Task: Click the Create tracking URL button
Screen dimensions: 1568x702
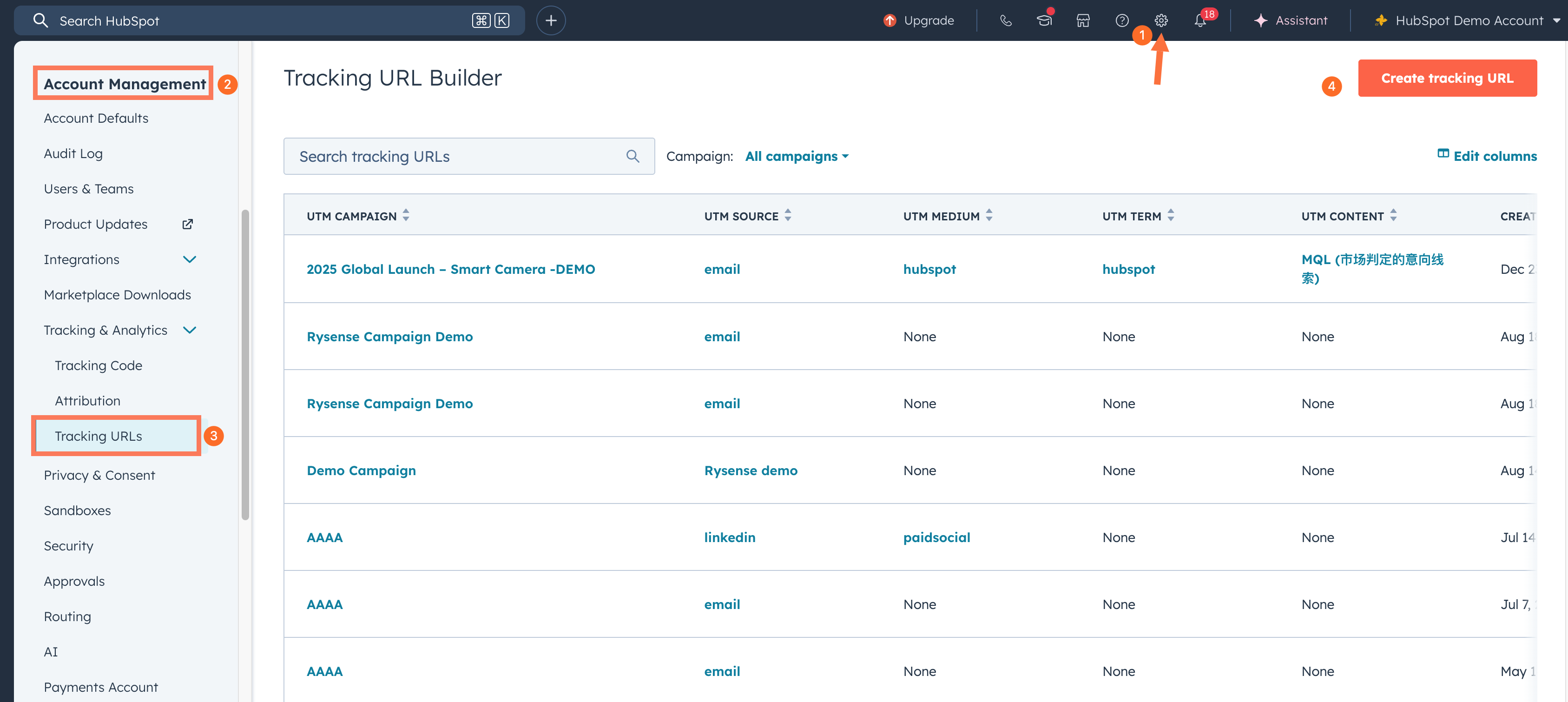Action: pos(1447,78)
